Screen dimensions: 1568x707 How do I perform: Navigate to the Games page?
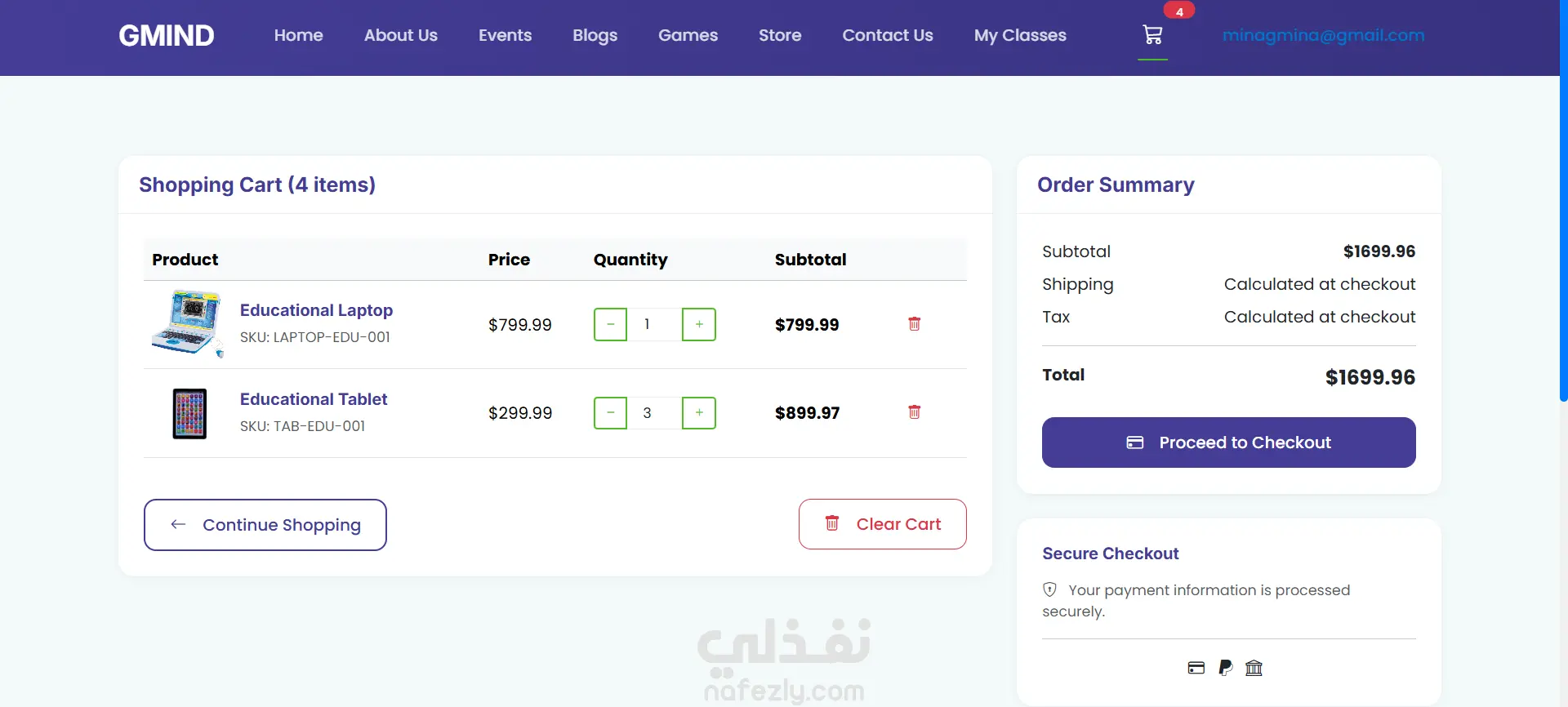tap(688, 35)
